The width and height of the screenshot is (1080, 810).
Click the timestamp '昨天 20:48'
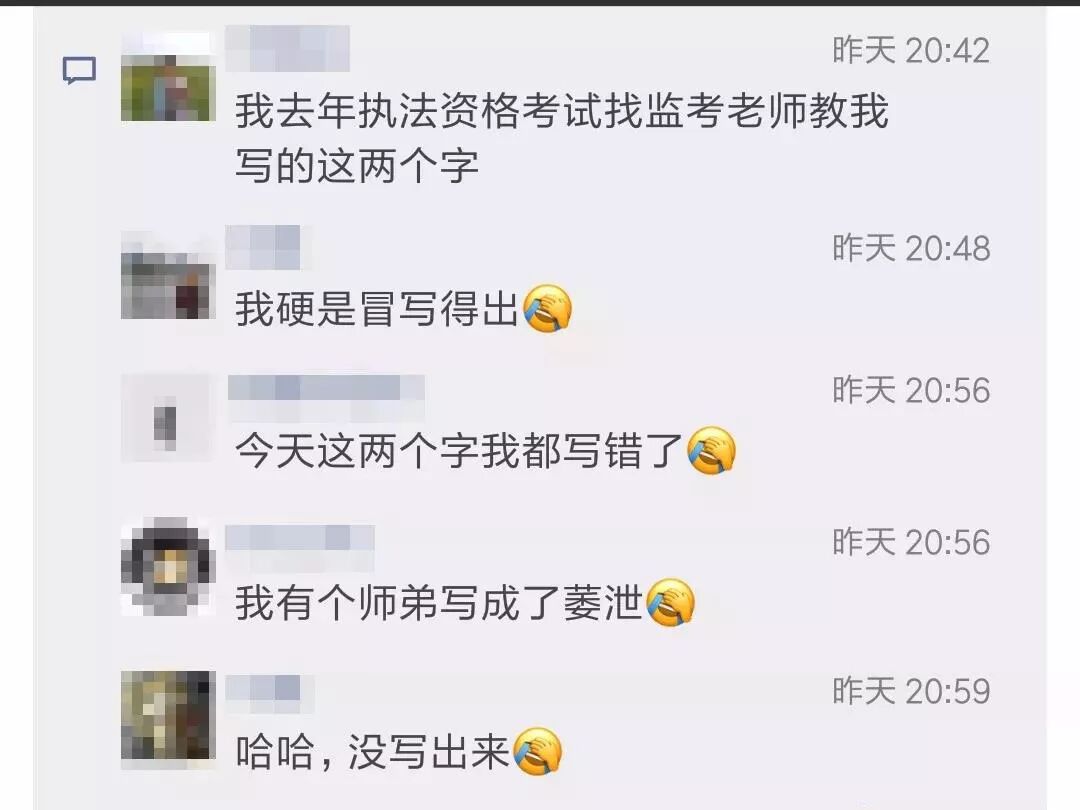(911, 249)
